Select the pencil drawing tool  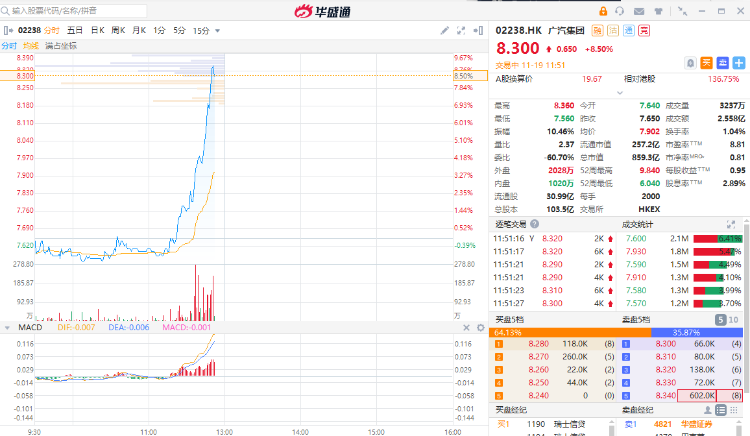(x=445, y=31)
